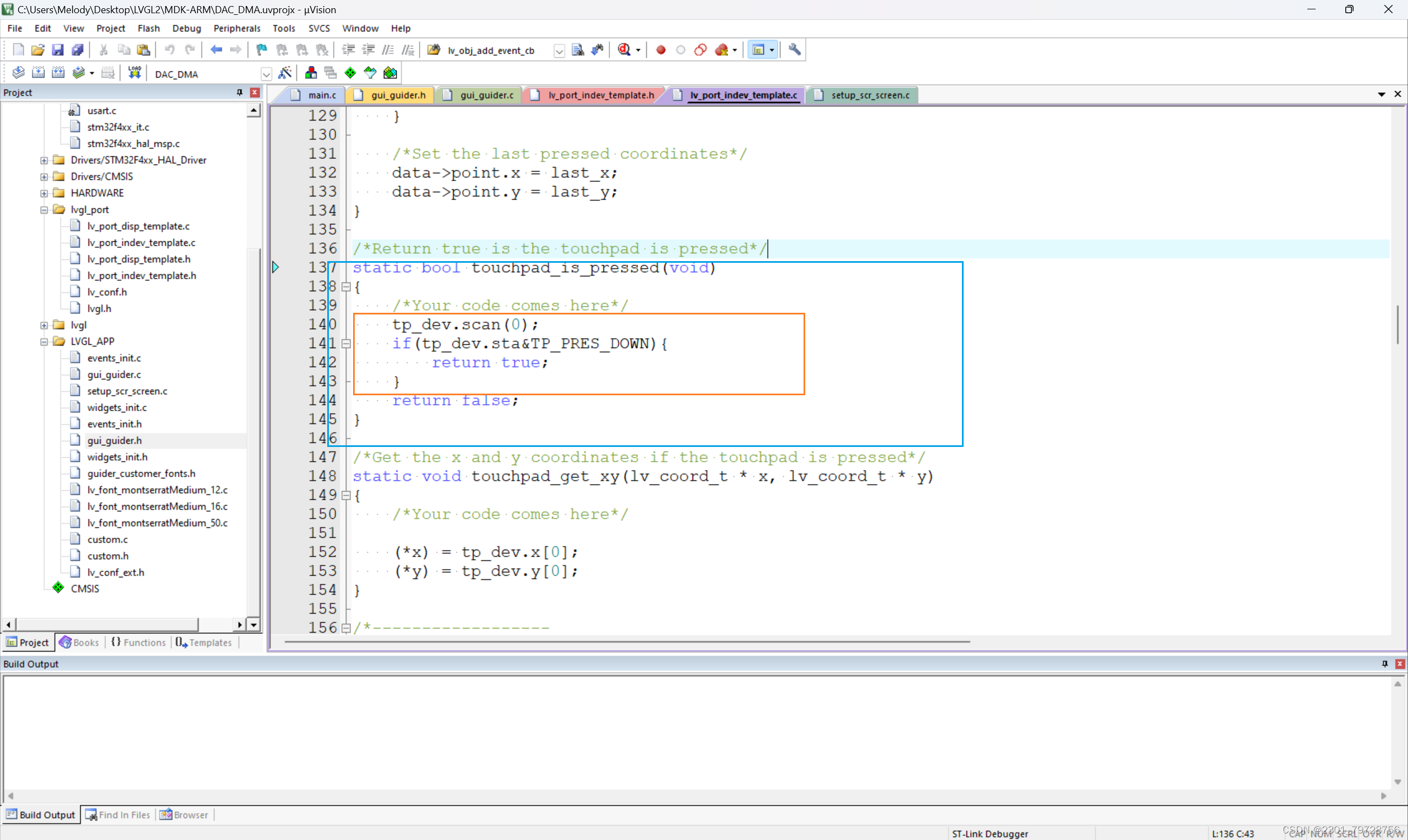
Task: Click the editor horizontal scrollbar
Action: [623, 642]
